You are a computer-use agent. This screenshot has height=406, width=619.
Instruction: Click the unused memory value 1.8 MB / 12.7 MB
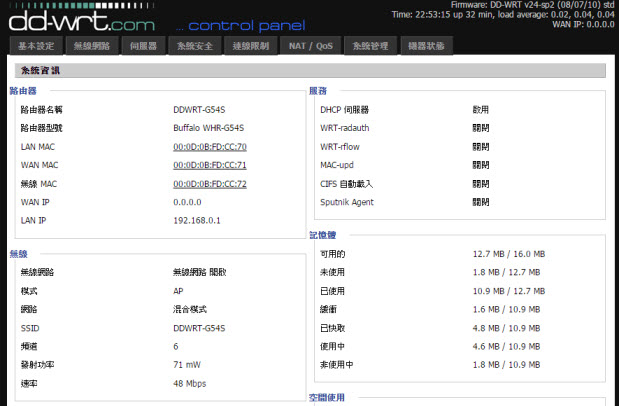click(x=506, y=272)
